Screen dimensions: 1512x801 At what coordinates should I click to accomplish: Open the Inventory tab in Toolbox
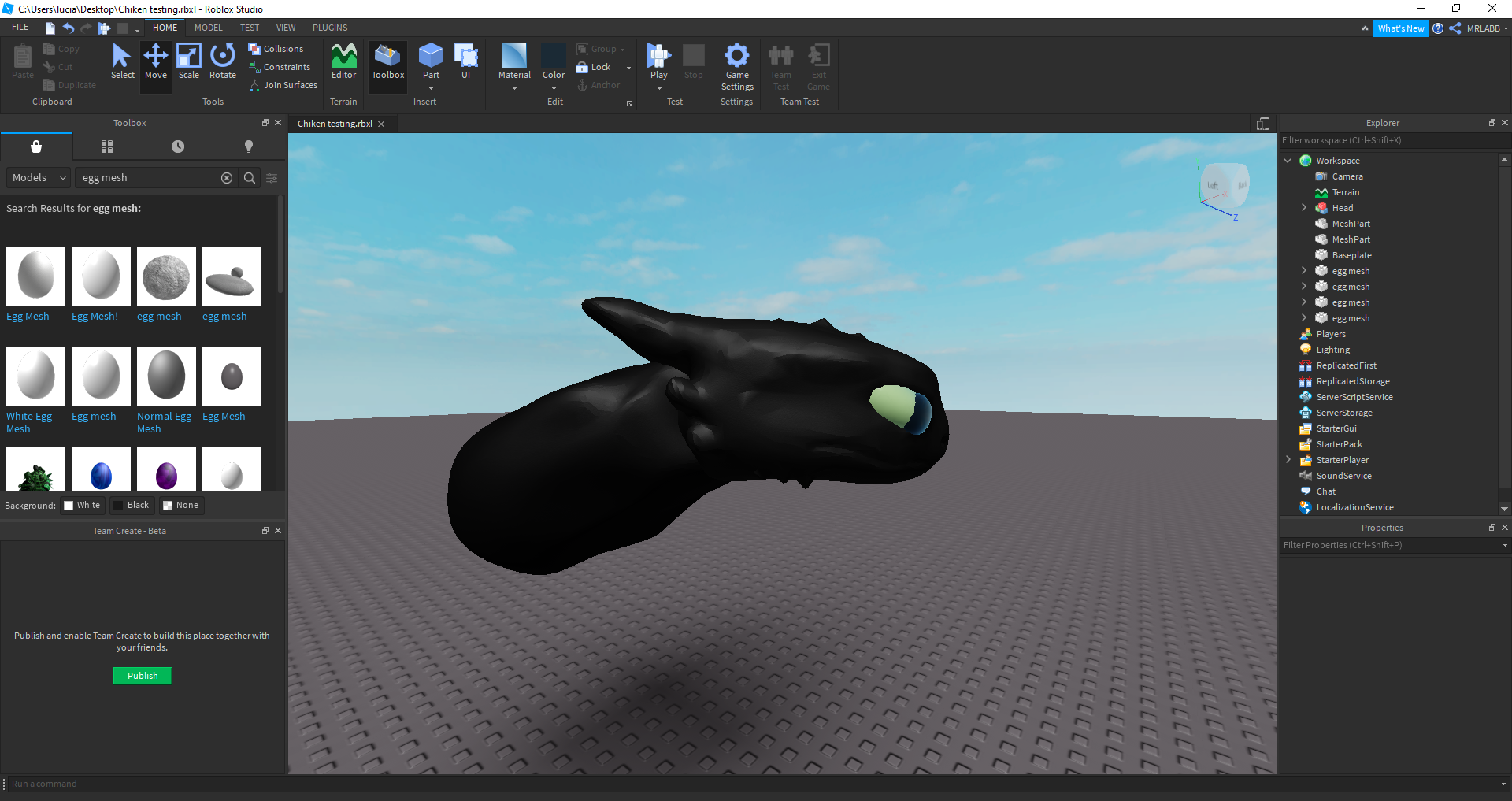pyautogui.click(x=107, y=146)
